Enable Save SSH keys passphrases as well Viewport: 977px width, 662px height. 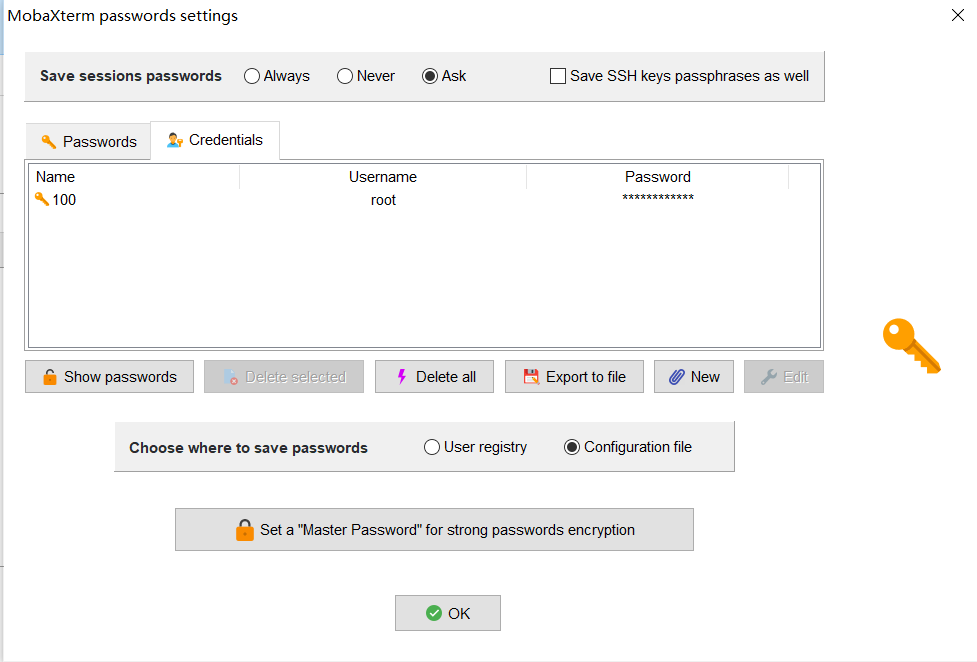(558, 76)
